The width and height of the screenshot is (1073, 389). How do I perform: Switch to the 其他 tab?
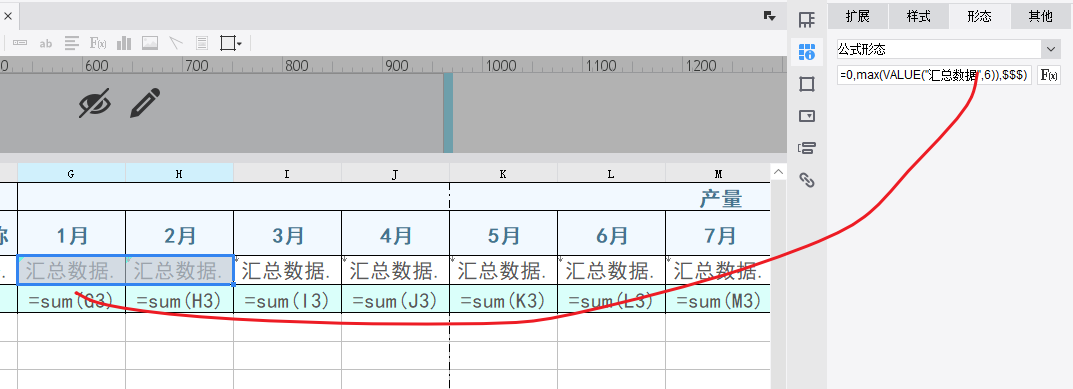pos(1041,16)
